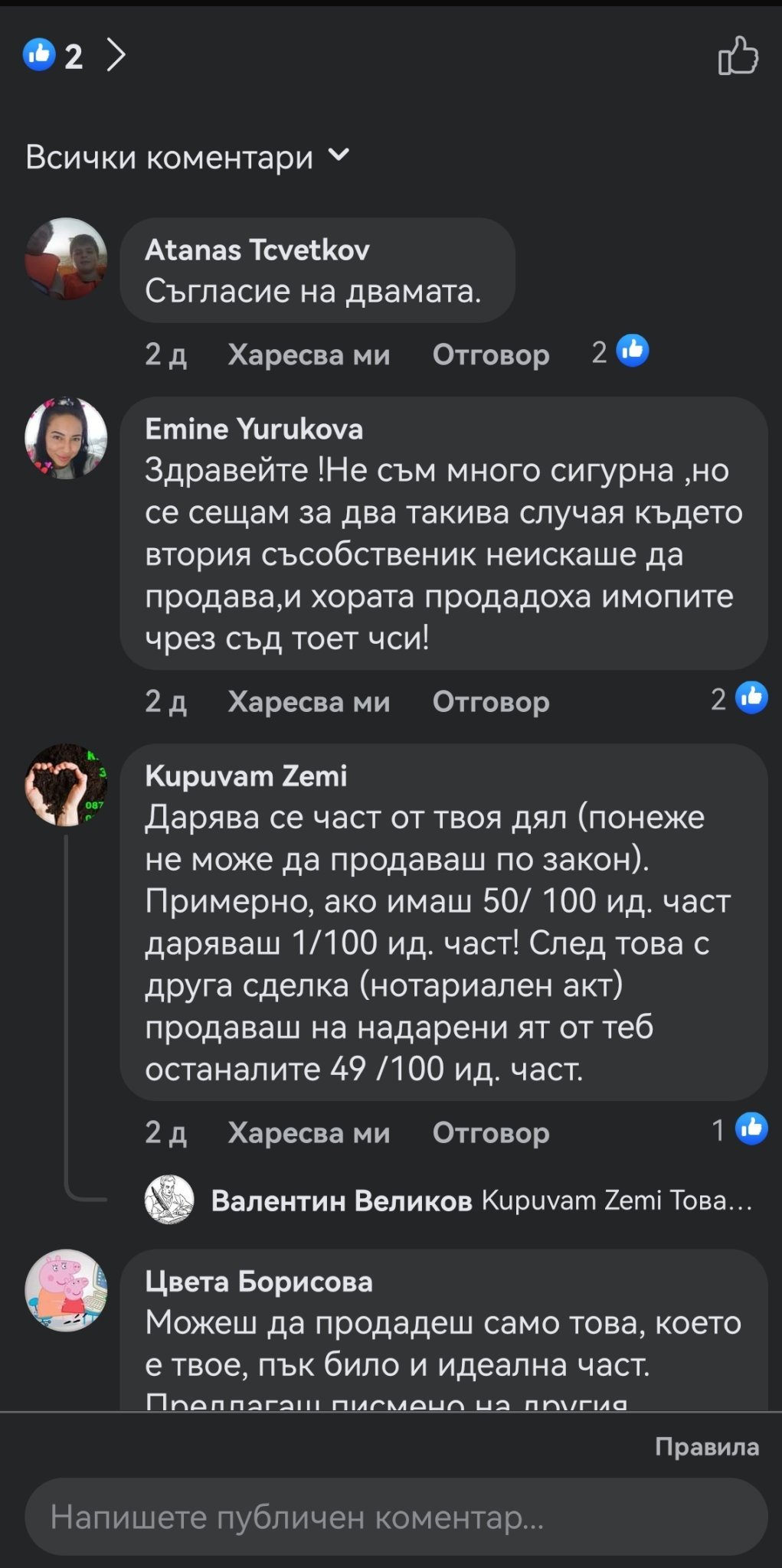Viewport: 782px width, 1568px height.
Task: Focus the Напишете публичен коментар field
Action: [396, 1517]
